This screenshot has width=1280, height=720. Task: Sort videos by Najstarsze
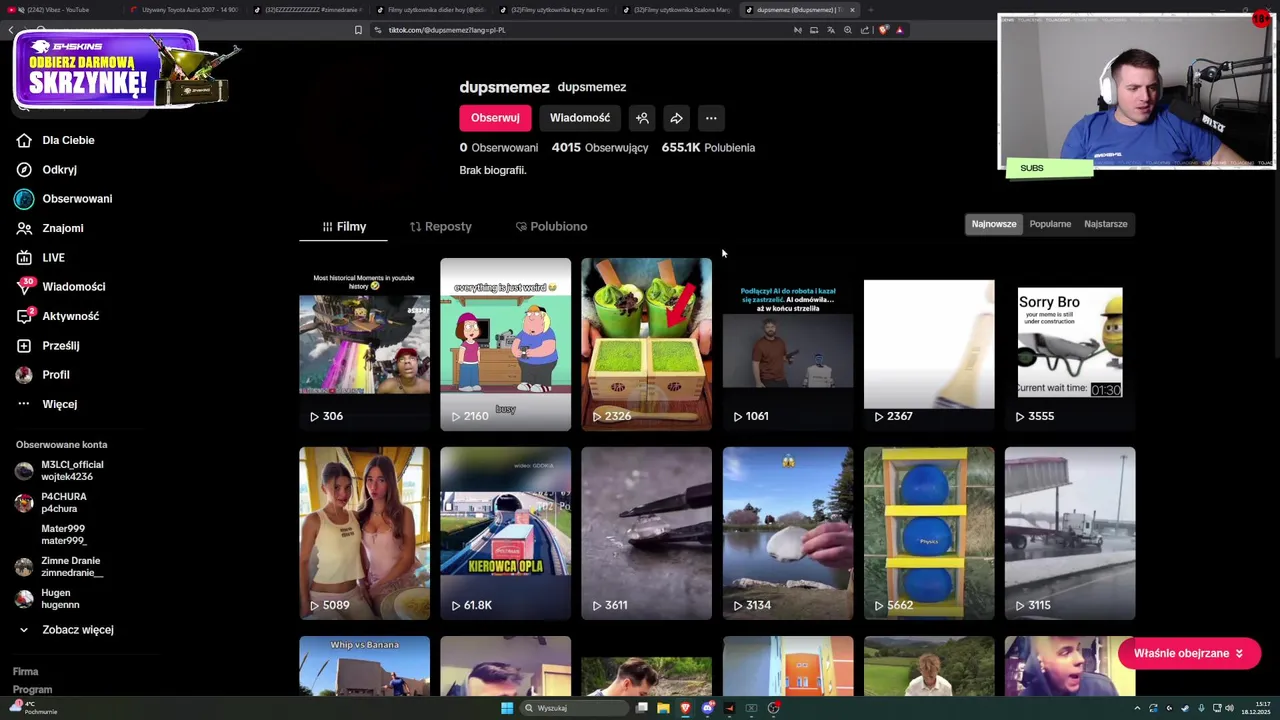click(x=1105, y=224)
